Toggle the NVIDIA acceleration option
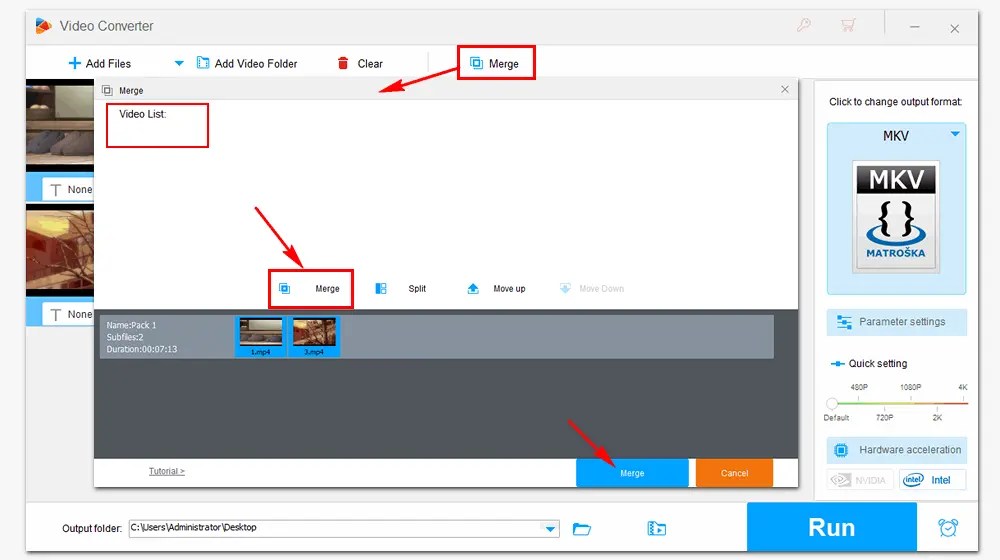 (859, 480)
